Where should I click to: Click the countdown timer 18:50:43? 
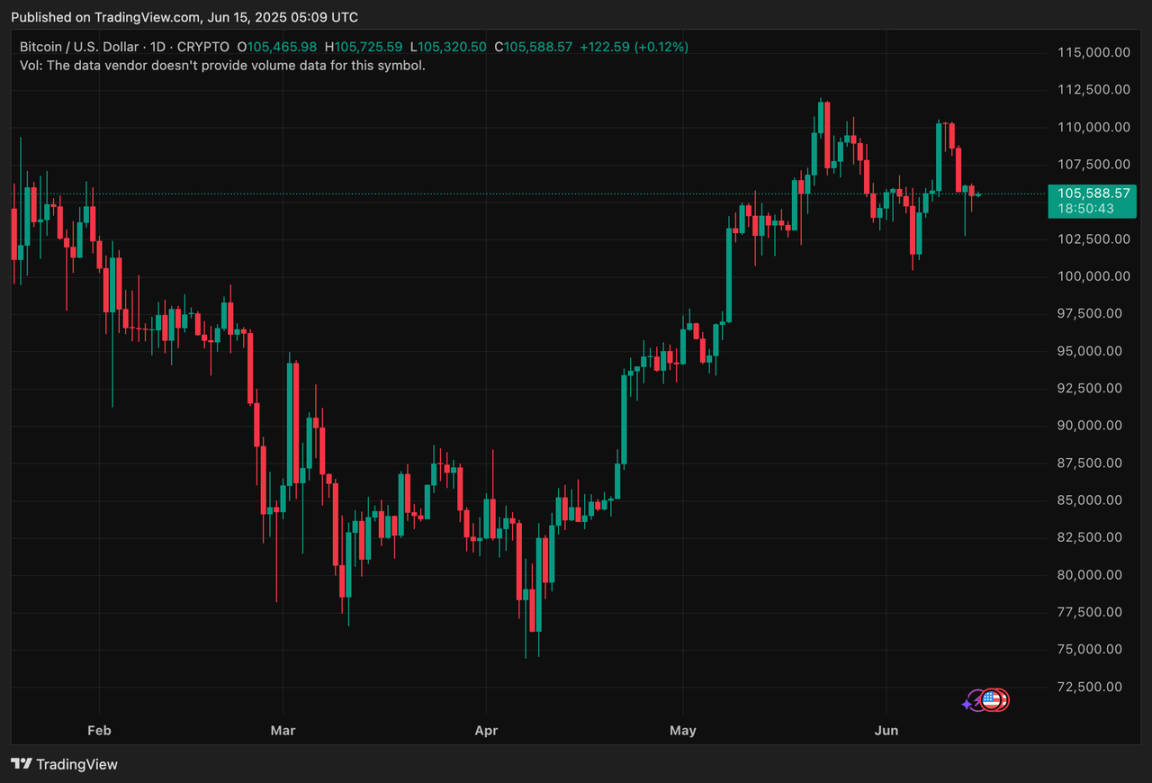point(1085,209)
